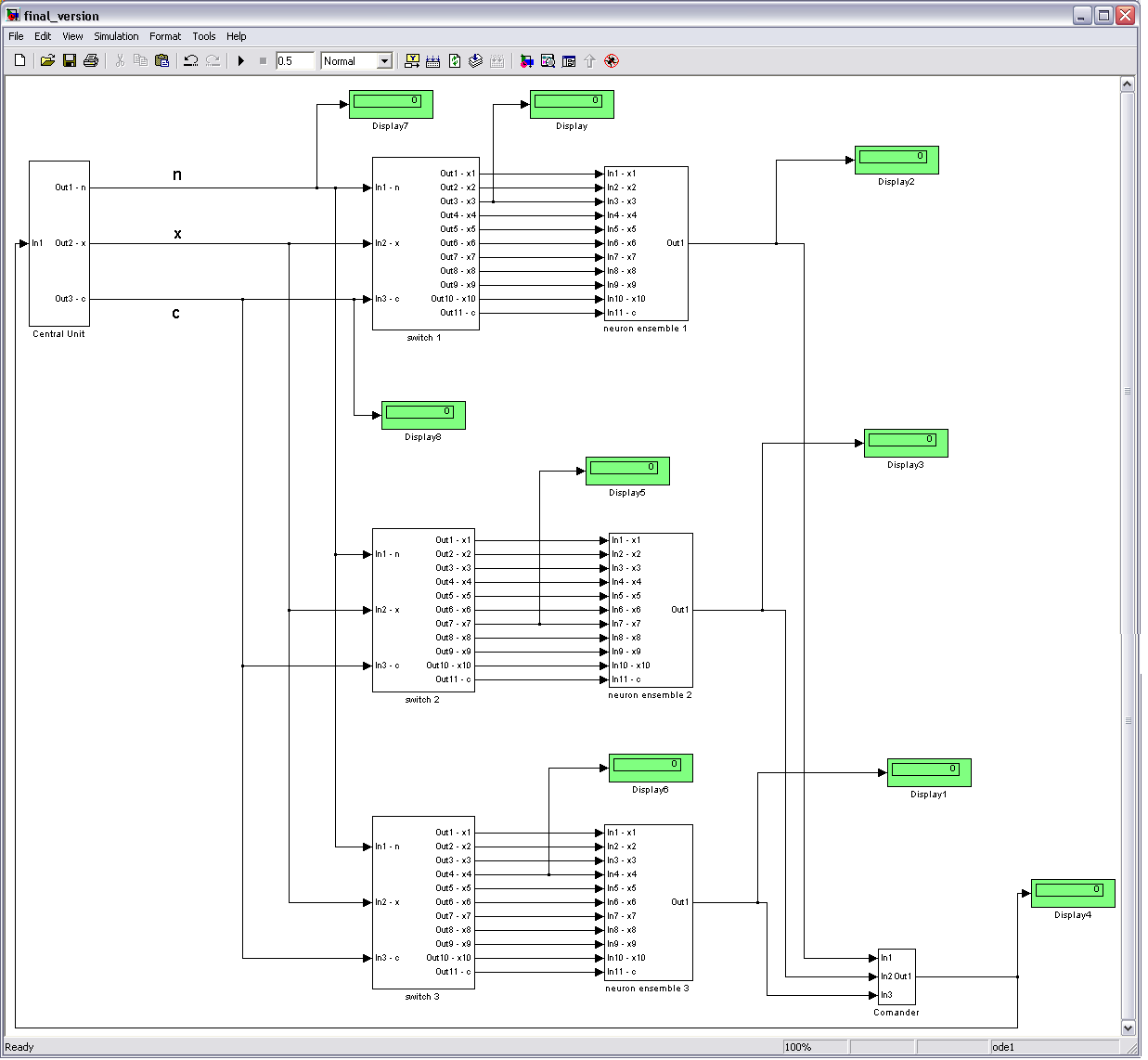Click the New model icon

[19, 61]
